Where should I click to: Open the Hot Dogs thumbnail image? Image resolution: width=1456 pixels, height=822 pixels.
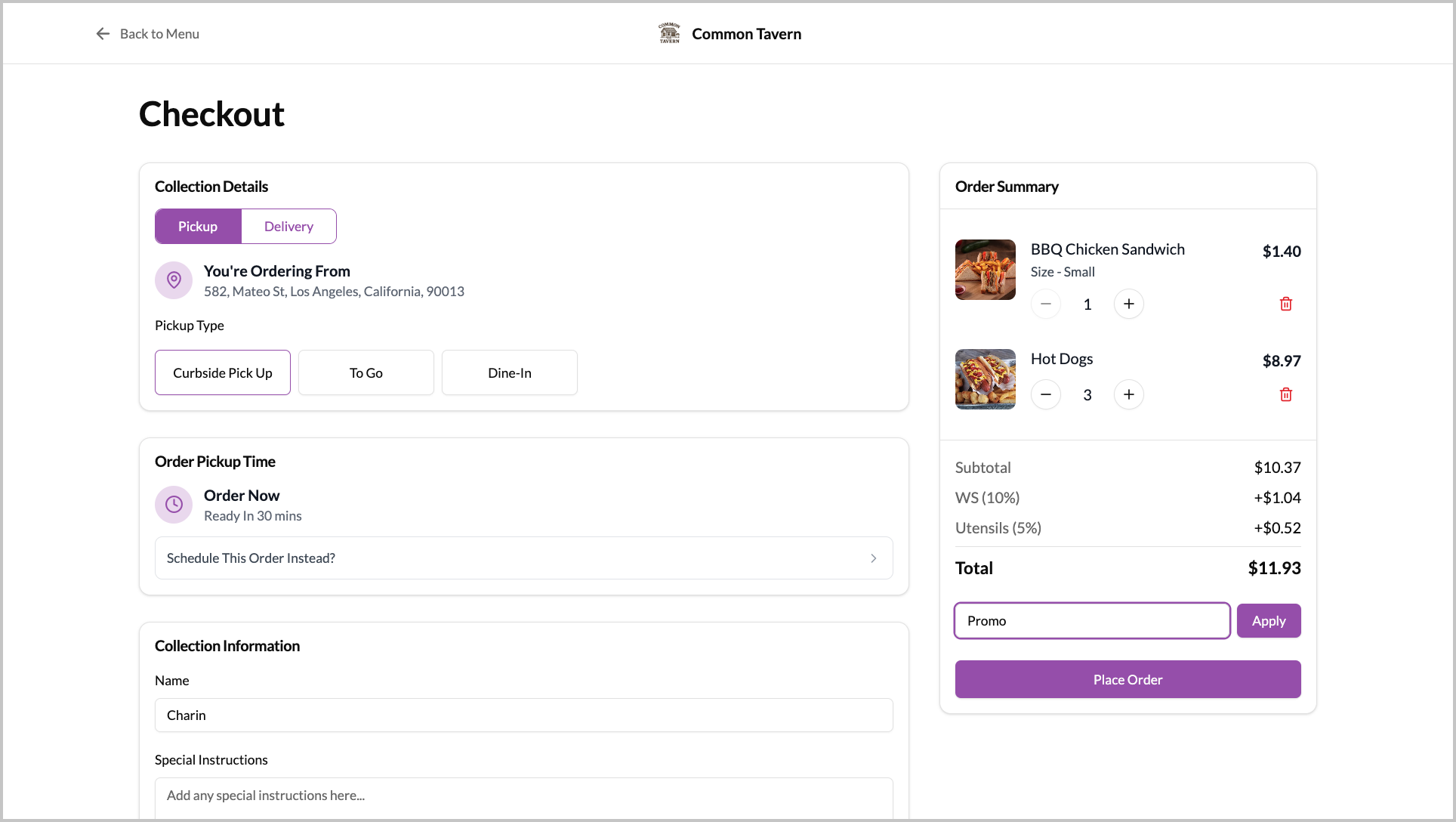(985, 379)
